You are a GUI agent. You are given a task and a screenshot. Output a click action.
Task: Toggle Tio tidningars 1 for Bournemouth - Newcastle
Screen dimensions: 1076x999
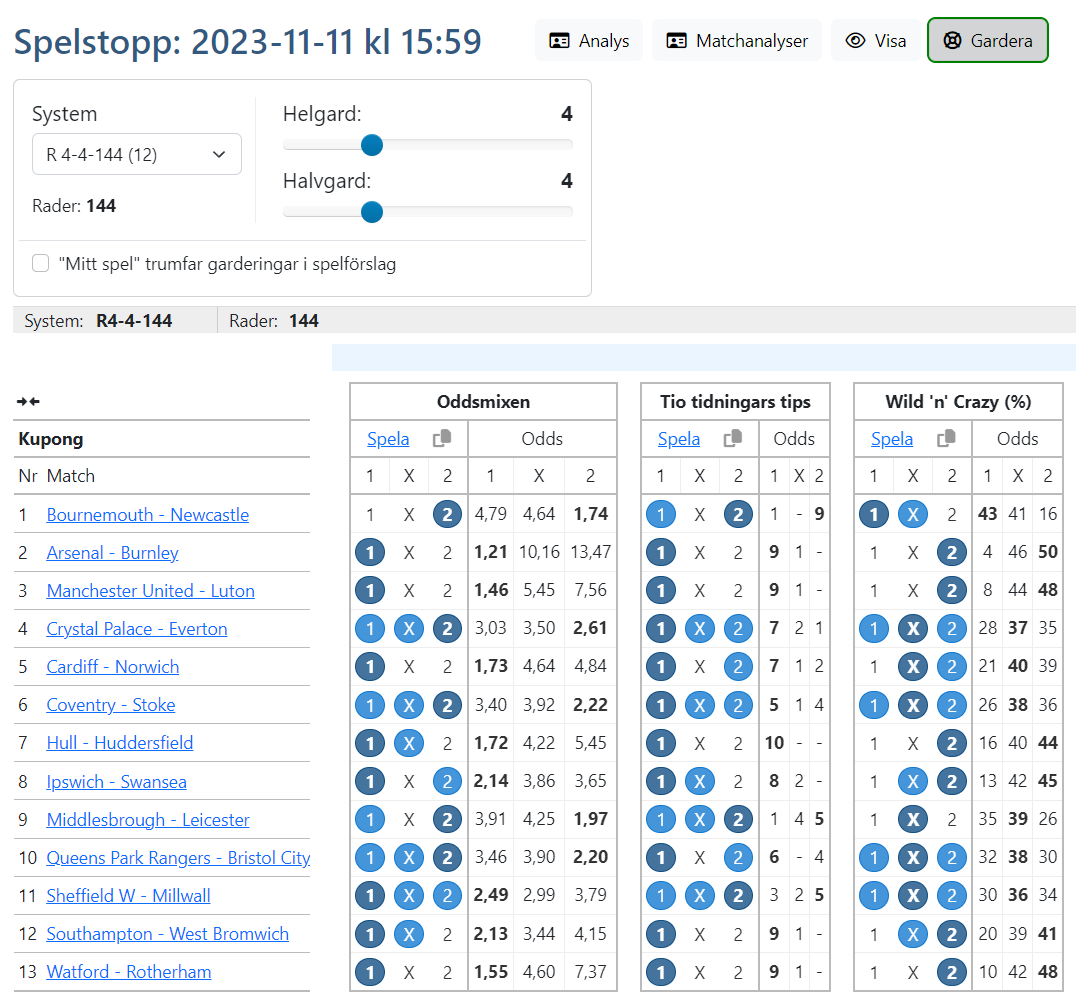point(661,515)
